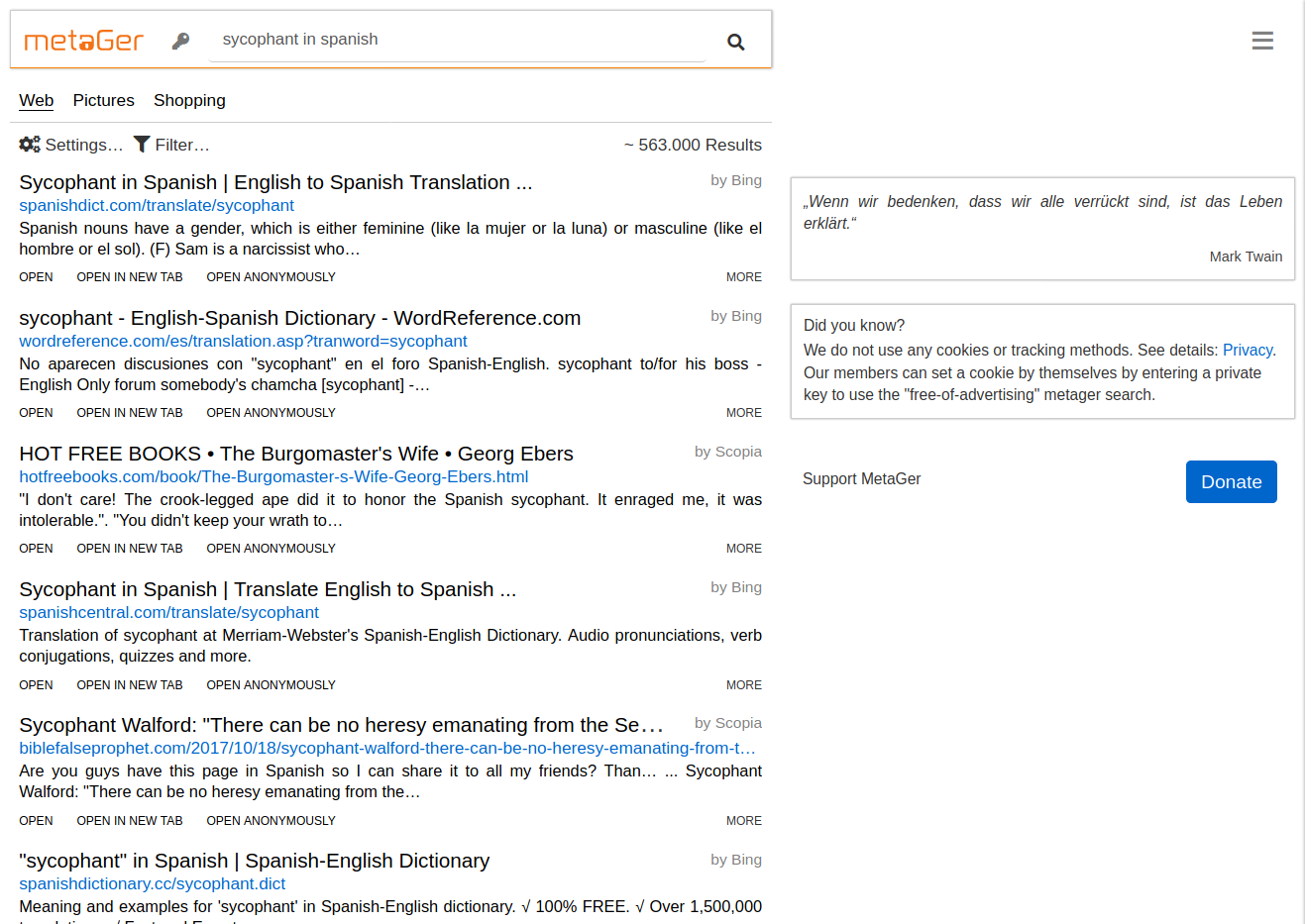Open the WordReference.com English-Spanish Dictionary result
The width and height of the screenshot is (1305, 924).
(300, 318)
